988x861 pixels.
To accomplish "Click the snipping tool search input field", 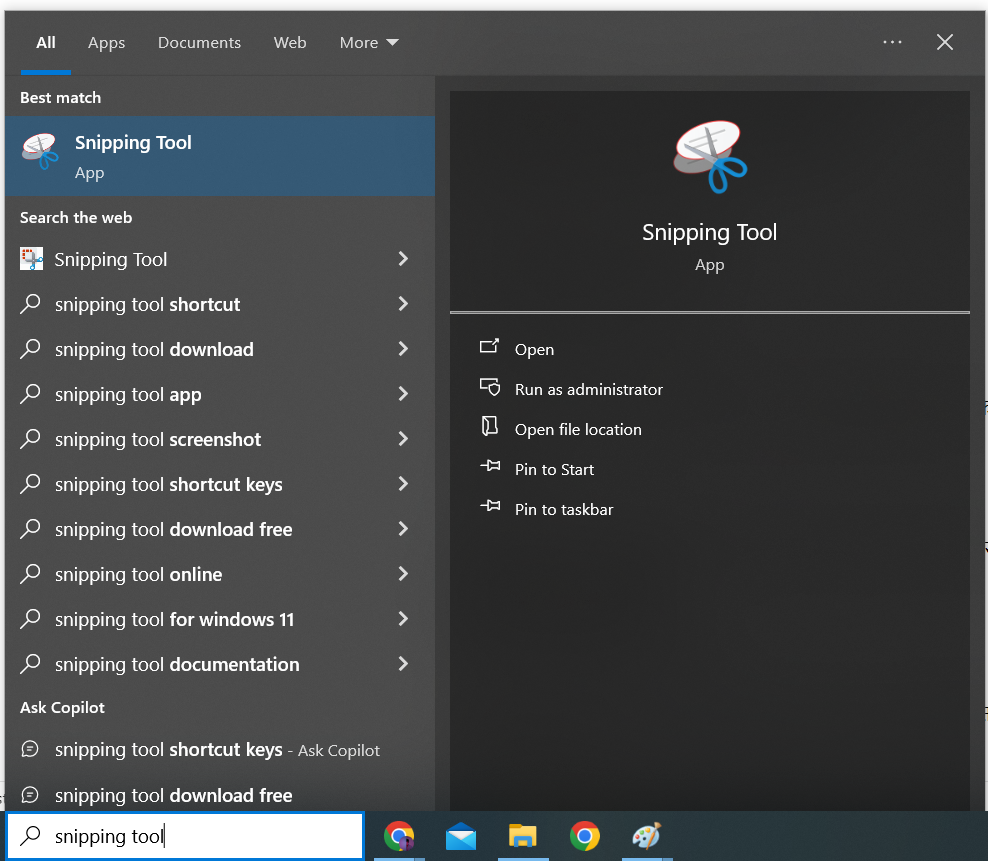I will (185, 836).
